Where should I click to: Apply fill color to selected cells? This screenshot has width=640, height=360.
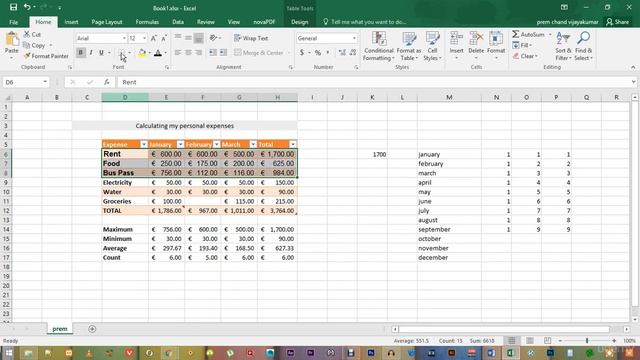pos(142,53)
